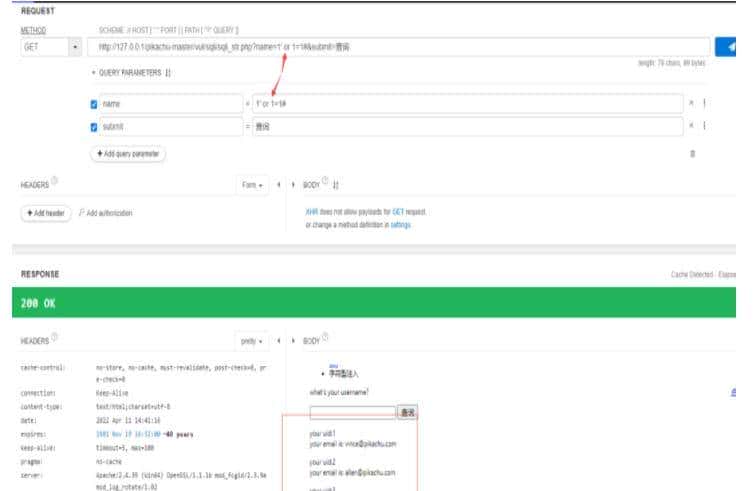Edit the name parameter key field
Screen dimensions: 756x491
click(x=171, y=104)
